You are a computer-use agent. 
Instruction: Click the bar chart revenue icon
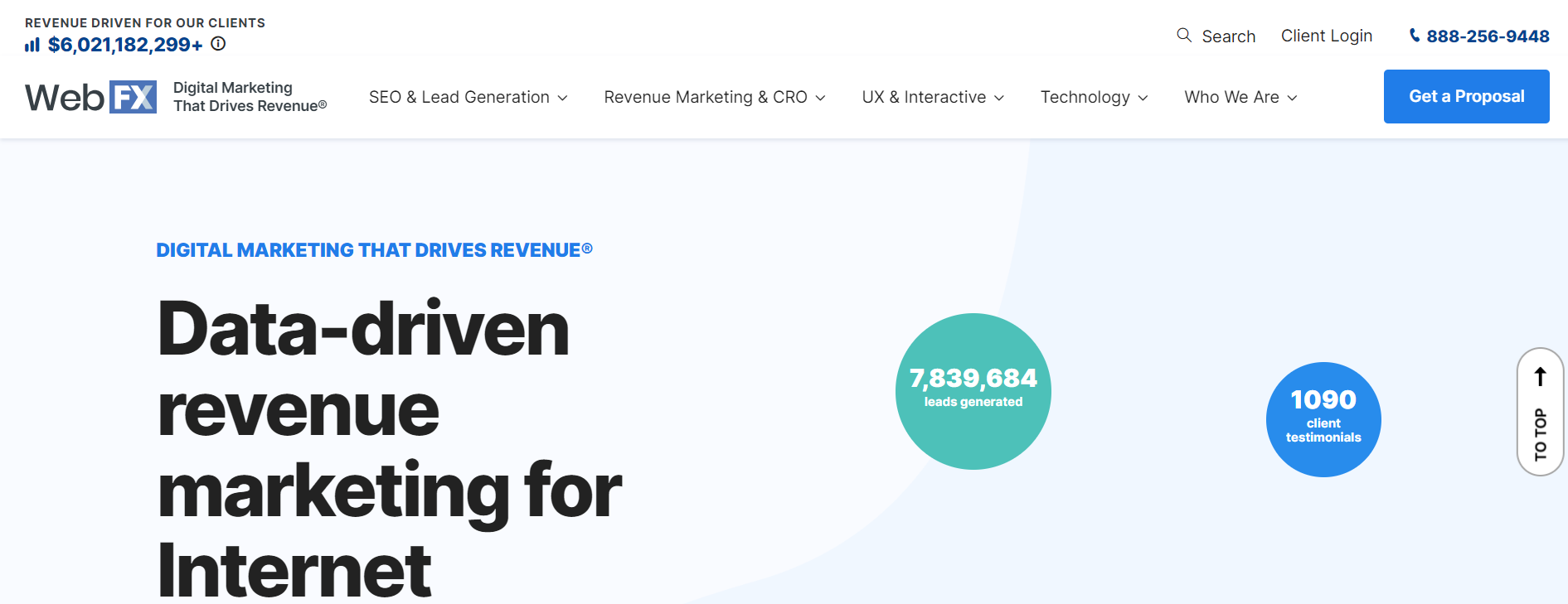click(x=32, y=45)
